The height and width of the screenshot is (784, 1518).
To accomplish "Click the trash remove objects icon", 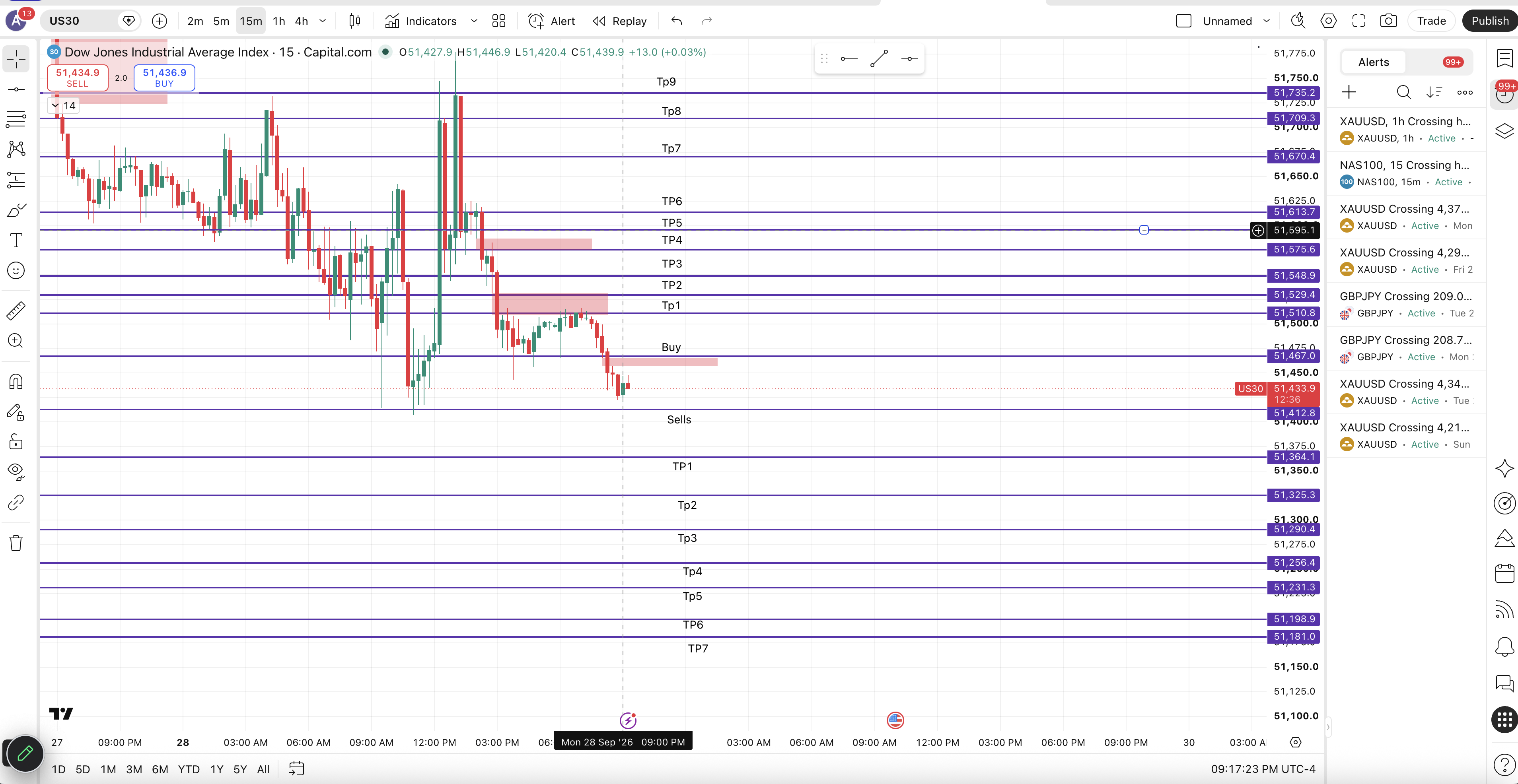I will (16, 543).
